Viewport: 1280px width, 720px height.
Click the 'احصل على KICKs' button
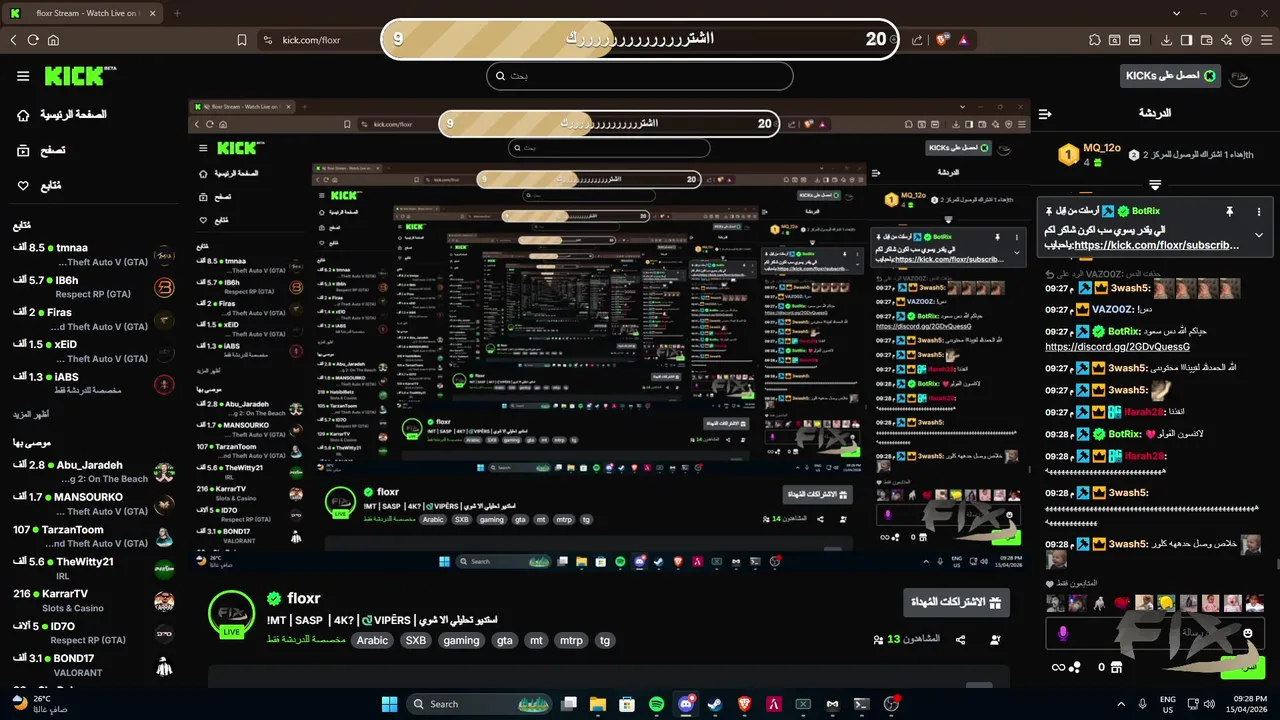point(1172,76)
